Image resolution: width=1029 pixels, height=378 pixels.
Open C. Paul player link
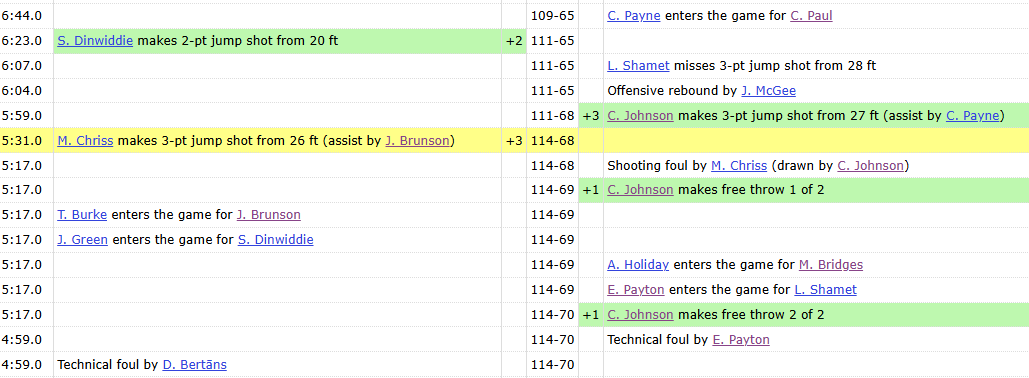click(x=811, y=16)
